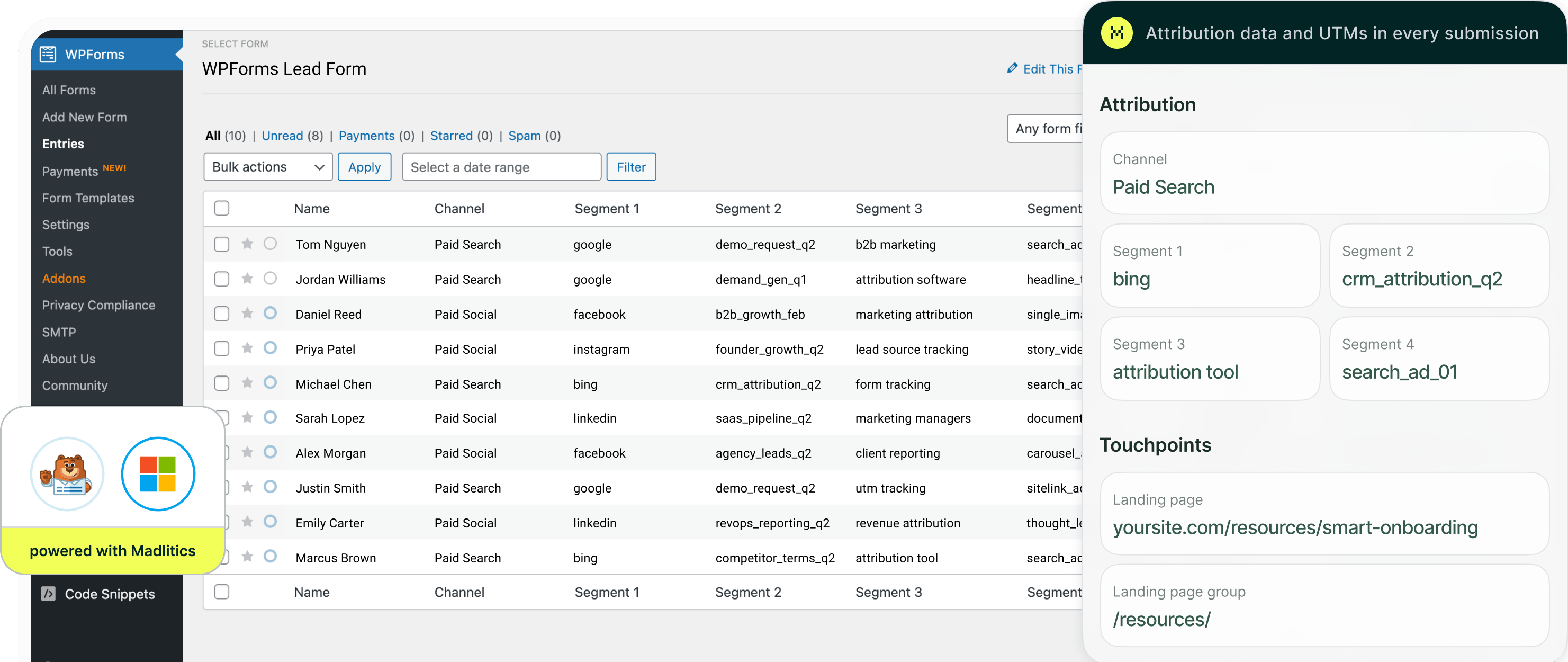Open the WPForms Settings item
The height and width of the screenshot is (662, 1568).
66,225
